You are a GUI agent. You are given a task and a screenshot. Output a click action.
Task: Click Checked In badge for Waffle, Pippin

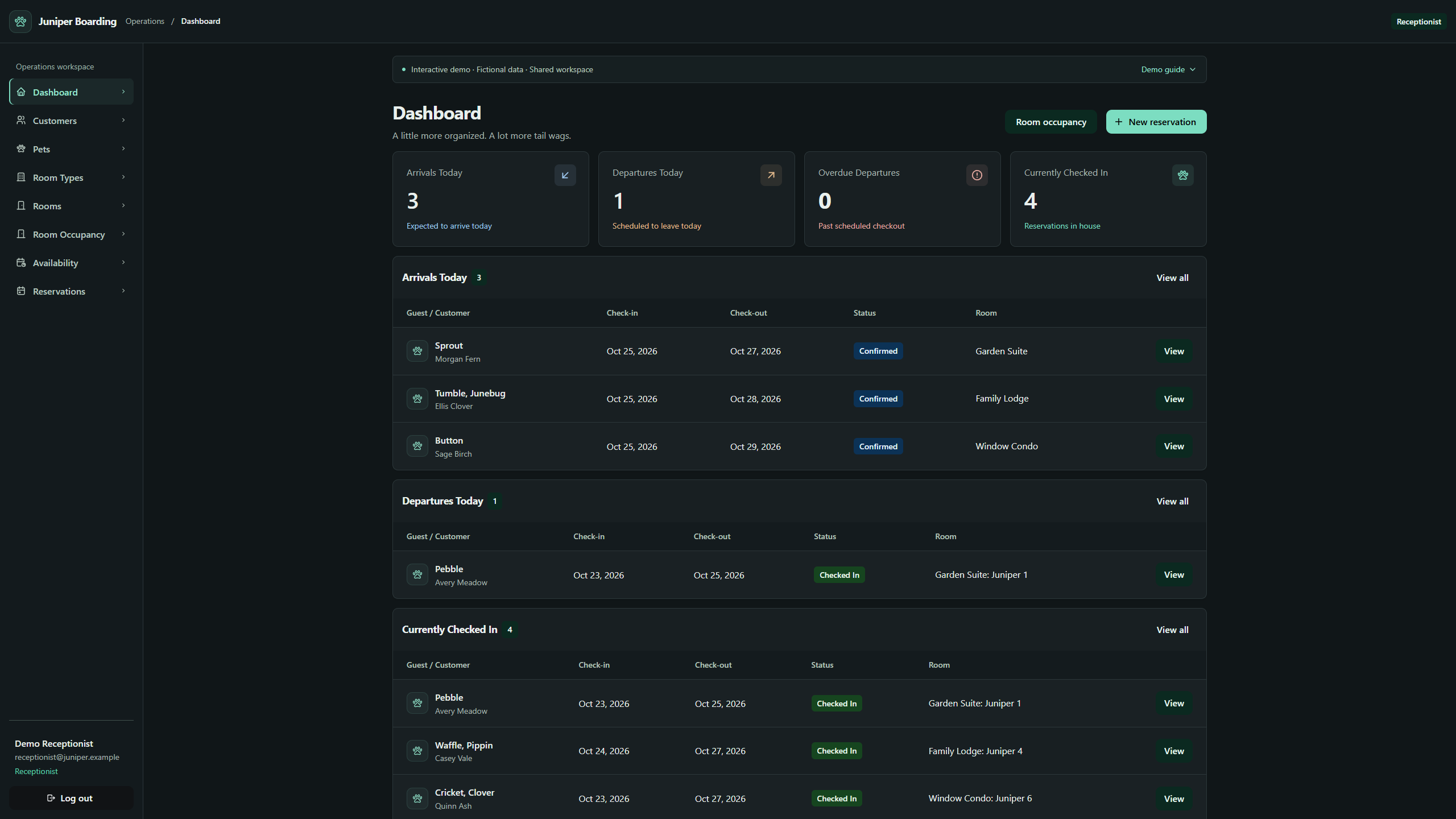click(x=837, y=751)
